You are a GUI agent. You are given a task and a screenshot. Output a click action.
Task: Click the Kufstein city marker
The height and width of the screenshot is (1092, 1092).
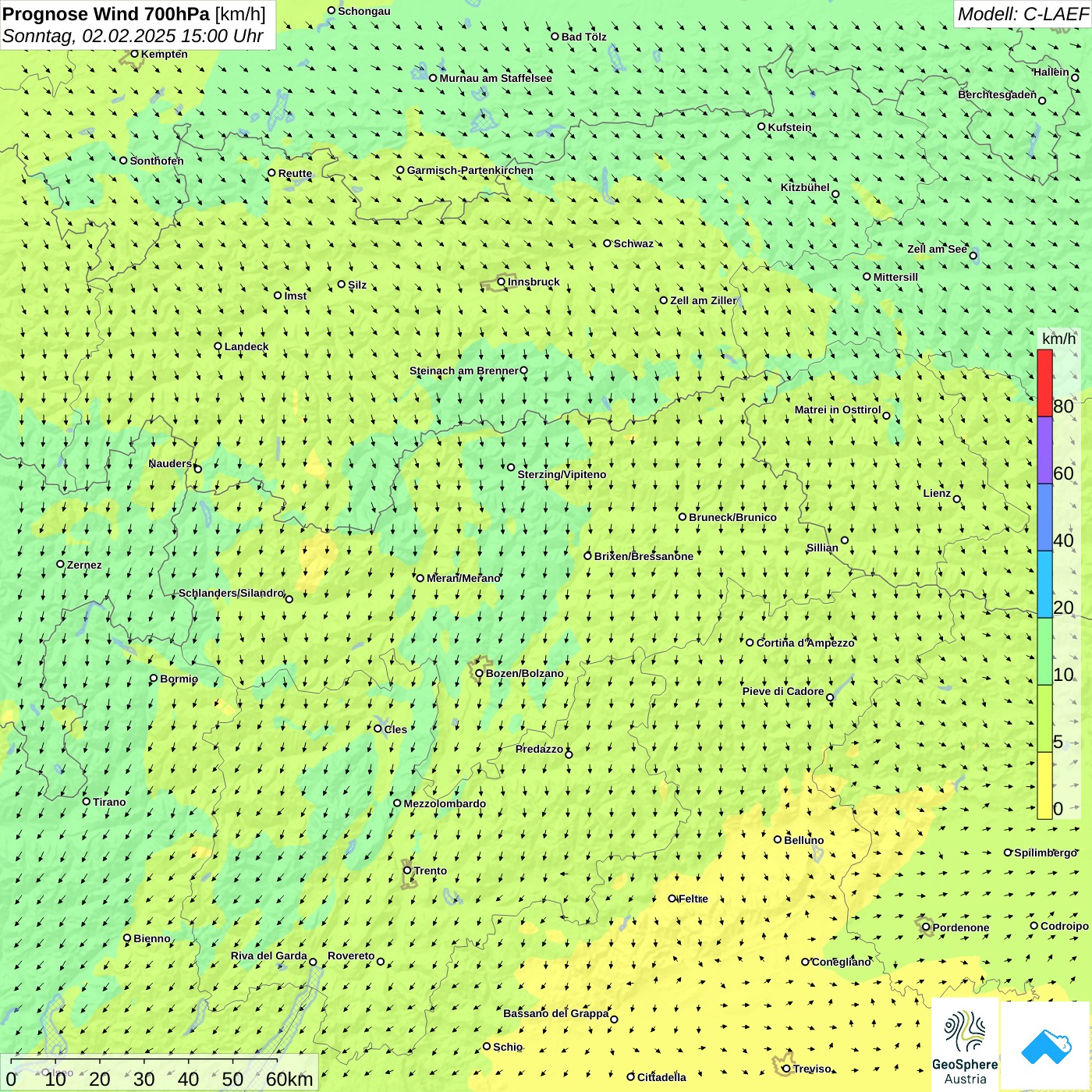[761, 126]
